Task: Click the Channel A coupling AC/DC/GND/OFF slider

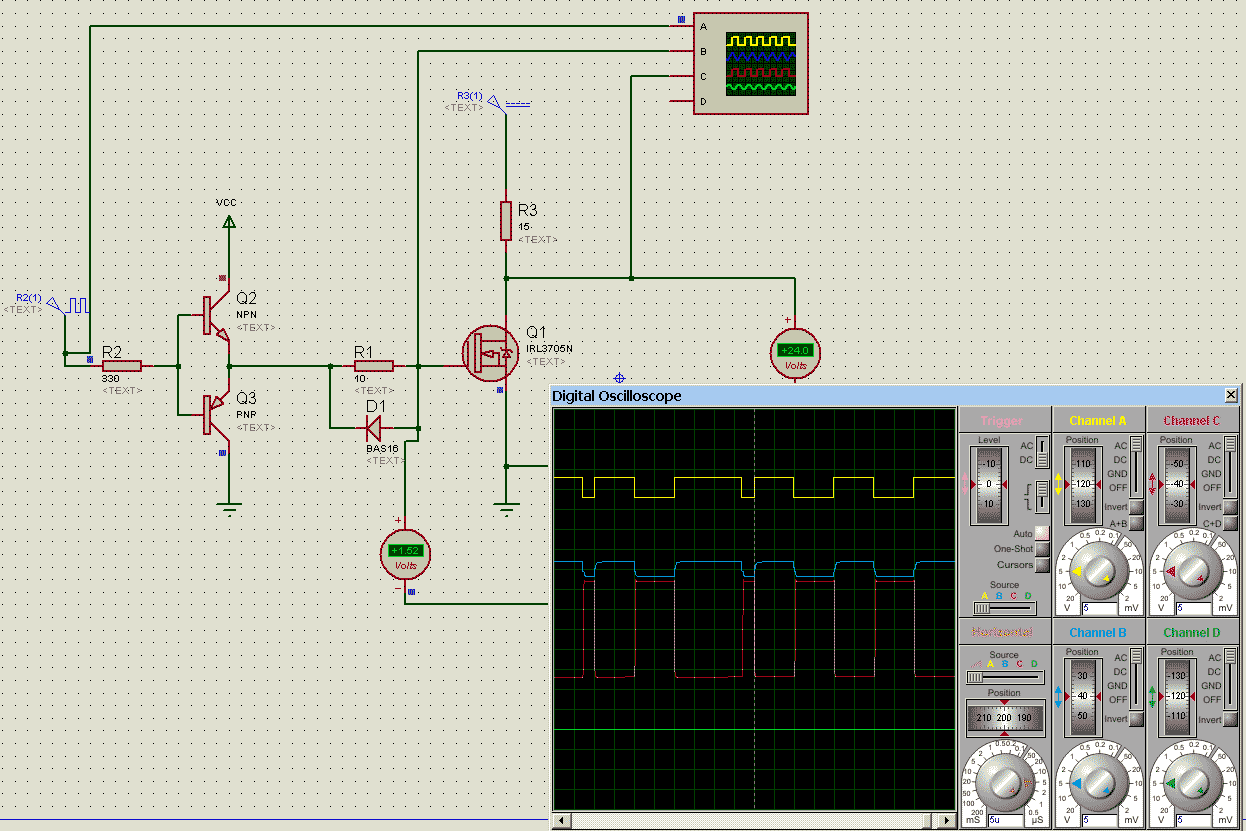Action: click(x=1136, y=467)
